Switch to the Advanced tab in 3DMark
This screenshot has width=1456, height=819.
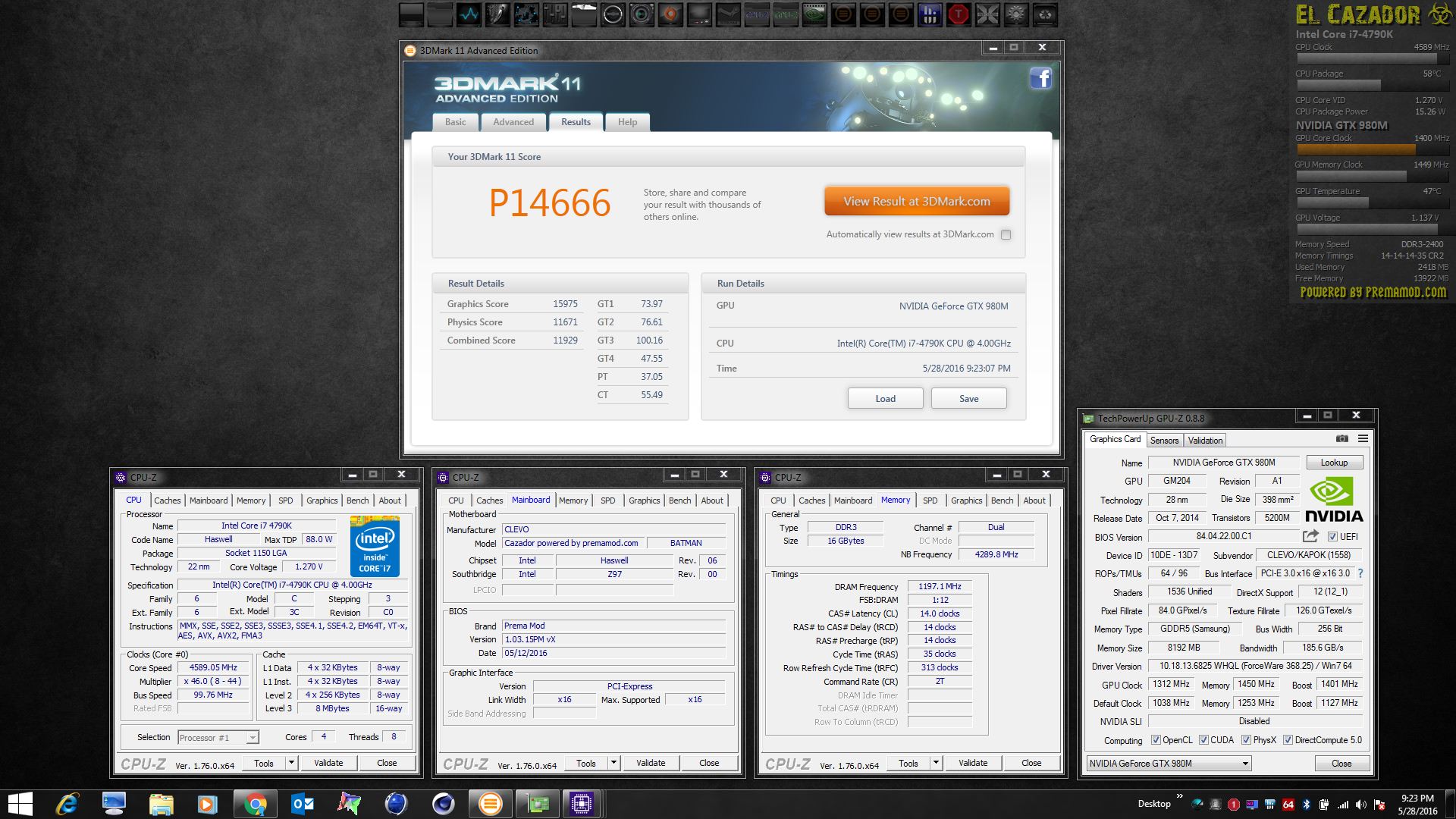pyautogui.click(x=513, y=122)
